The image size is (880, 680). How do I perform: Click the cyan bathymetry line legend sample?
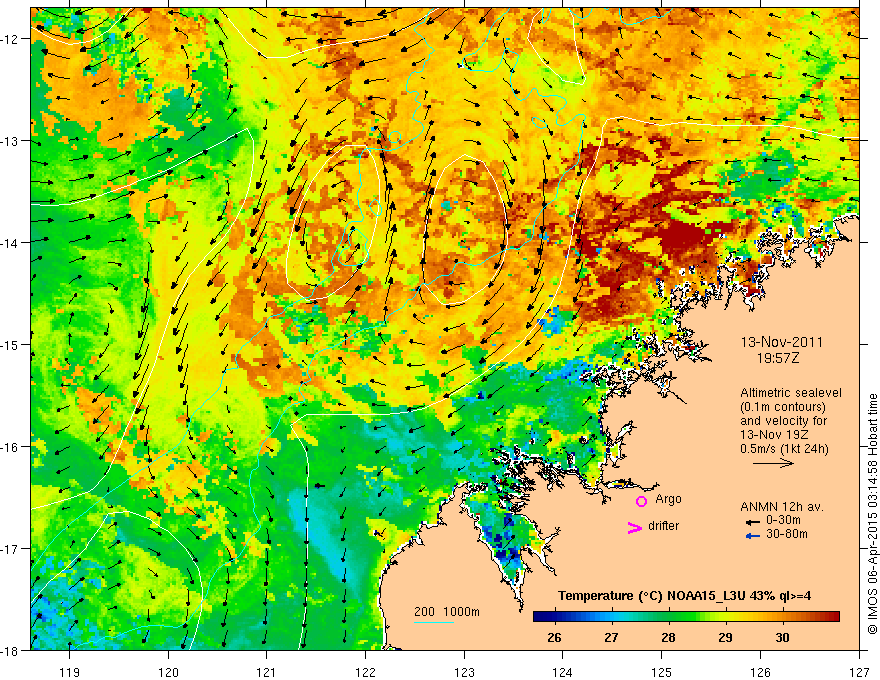pyautogui.click(x=434, y=622)
